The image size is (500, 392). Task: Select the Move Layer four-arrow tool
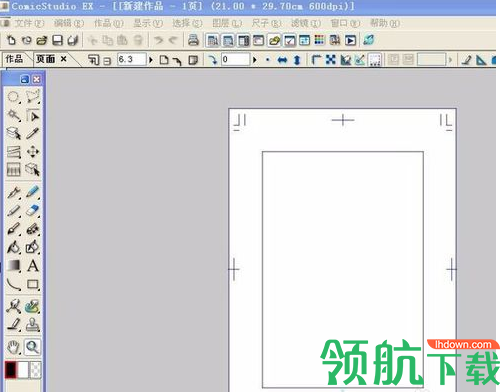point(33,152)
